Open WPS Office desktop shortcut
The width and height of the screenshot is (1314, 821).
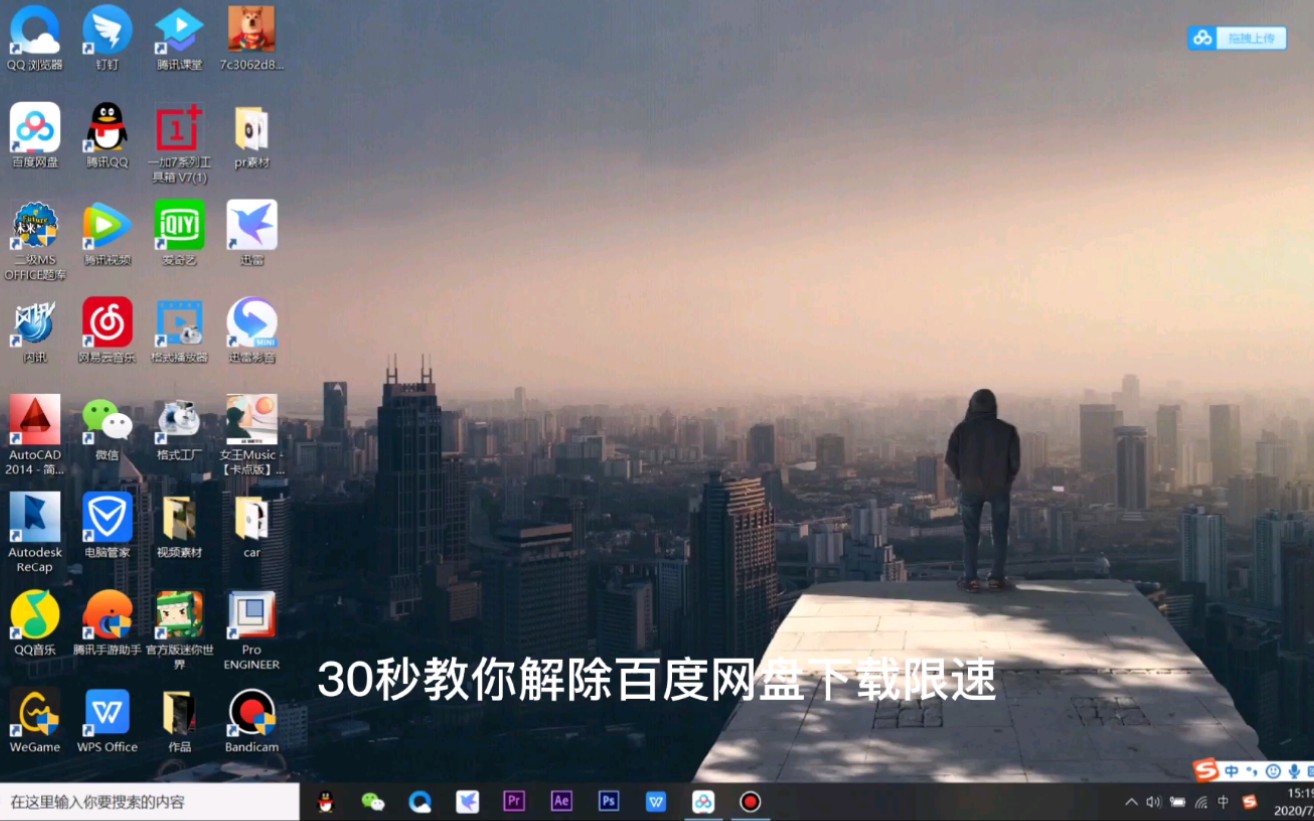click(x=107, y=720)
